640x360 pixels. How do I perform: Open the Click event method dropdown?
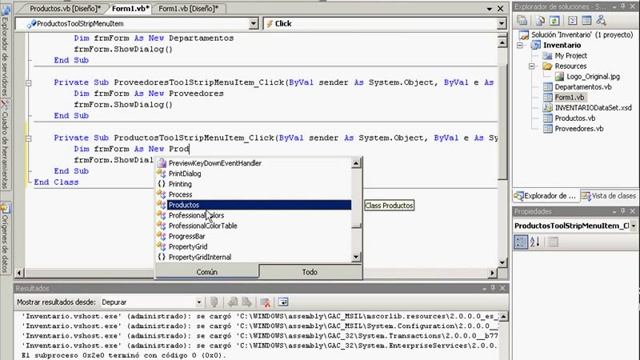point(501,24)
